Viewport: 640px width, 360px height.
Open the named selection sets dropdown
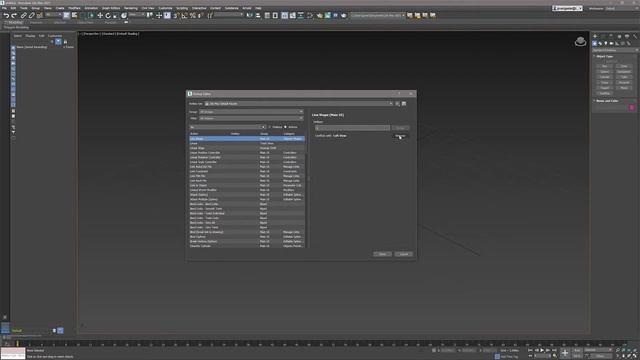pyautogui.click(x=229, y=15)
